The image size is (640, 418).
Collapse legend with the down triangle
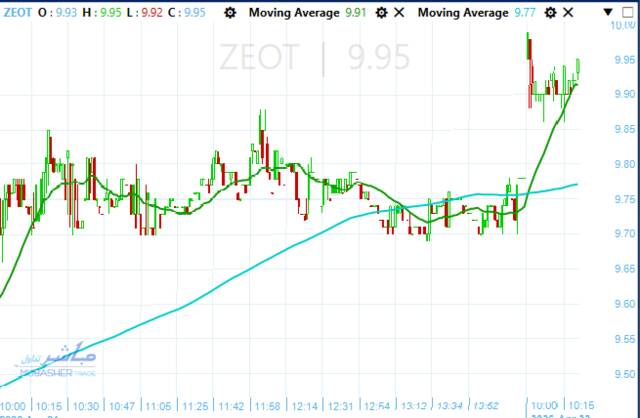pyautogui.click(x=608, y=12)
